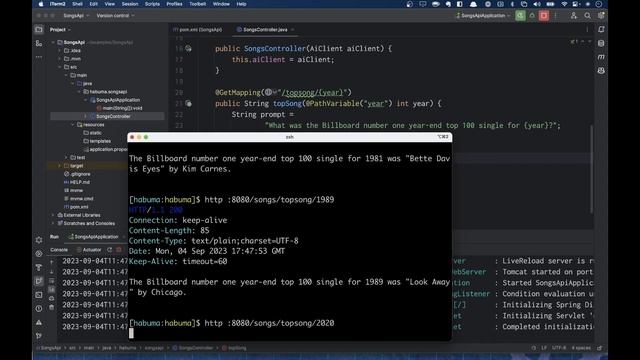Click the gutter endpoint icon on line 21
The height and width of the screenshot is (360, 640).
[188, 104]
